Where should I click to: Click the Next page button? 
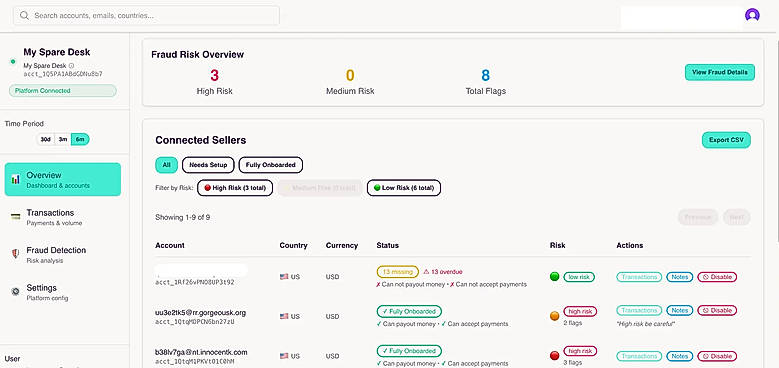click(737, 218)
